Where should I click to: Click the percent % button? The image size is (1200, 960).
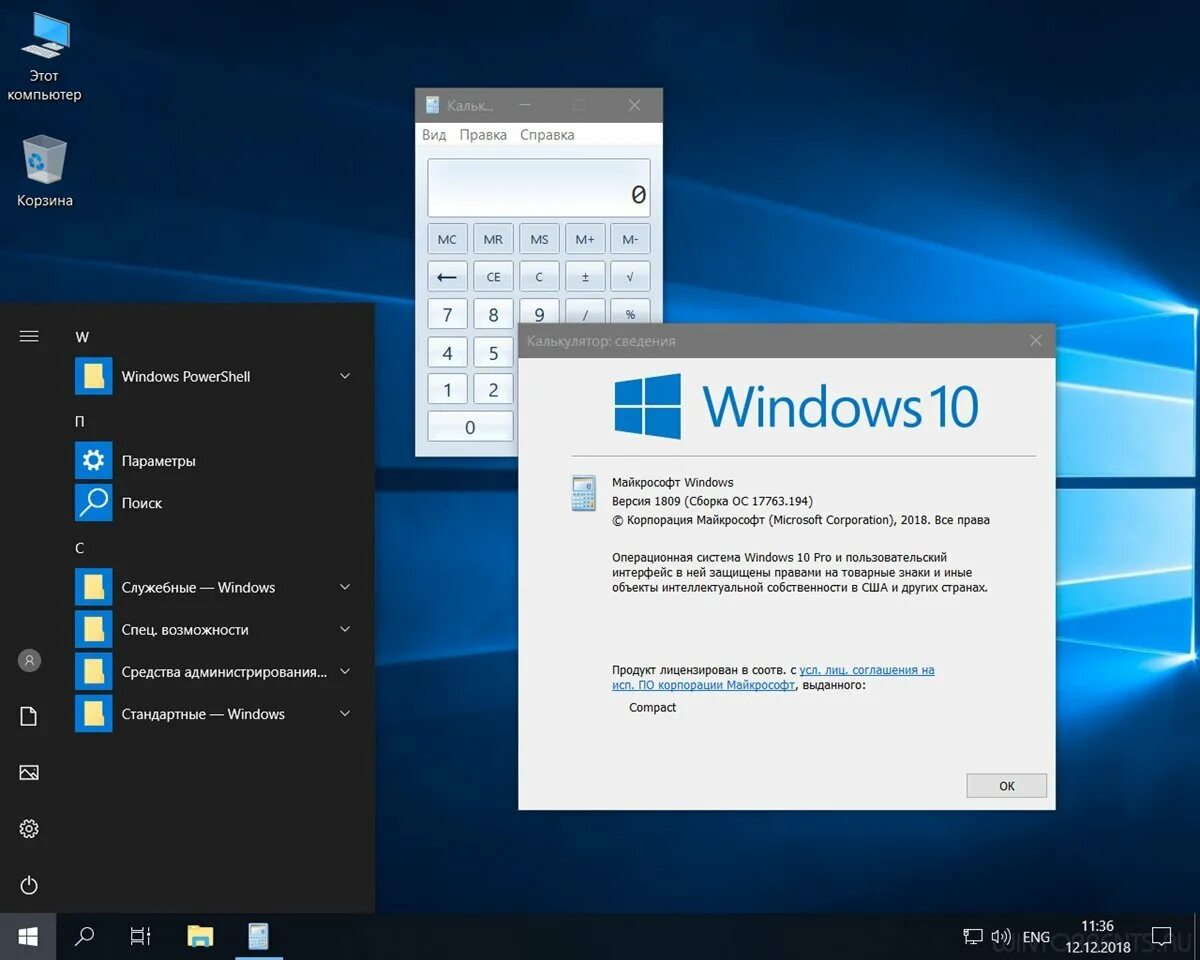[x=630, y=312]
